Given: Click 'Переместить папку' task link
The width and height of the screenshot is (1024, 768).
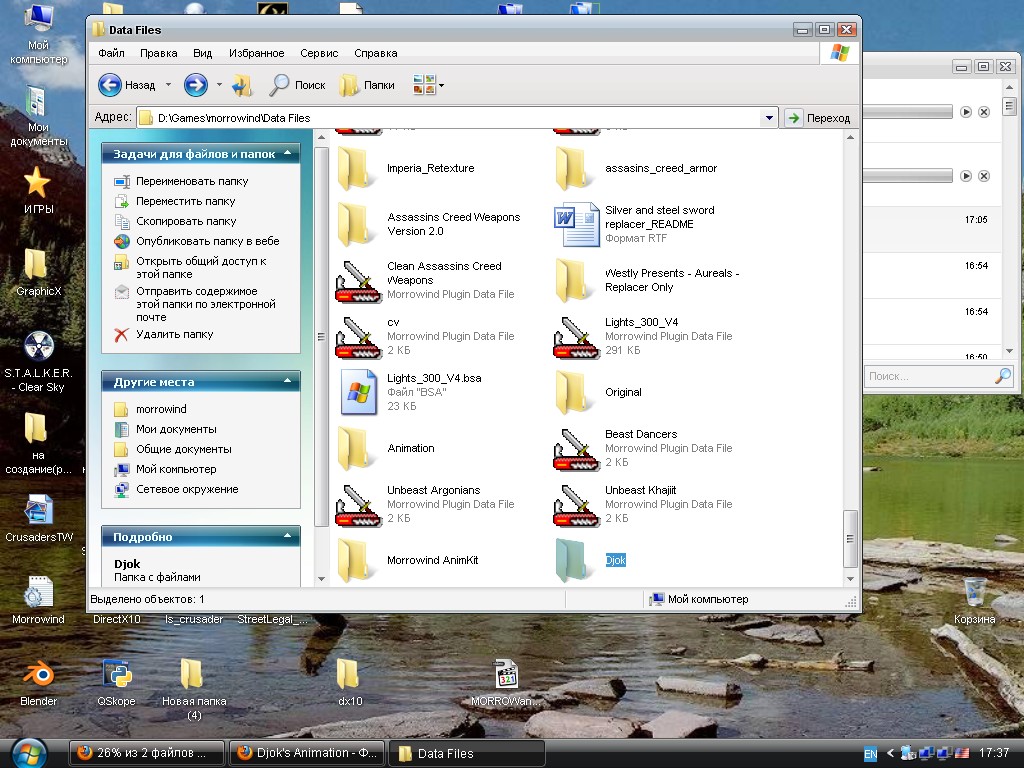Looking at the screenshot, I should pyautogui.click(x=185, y=201).
